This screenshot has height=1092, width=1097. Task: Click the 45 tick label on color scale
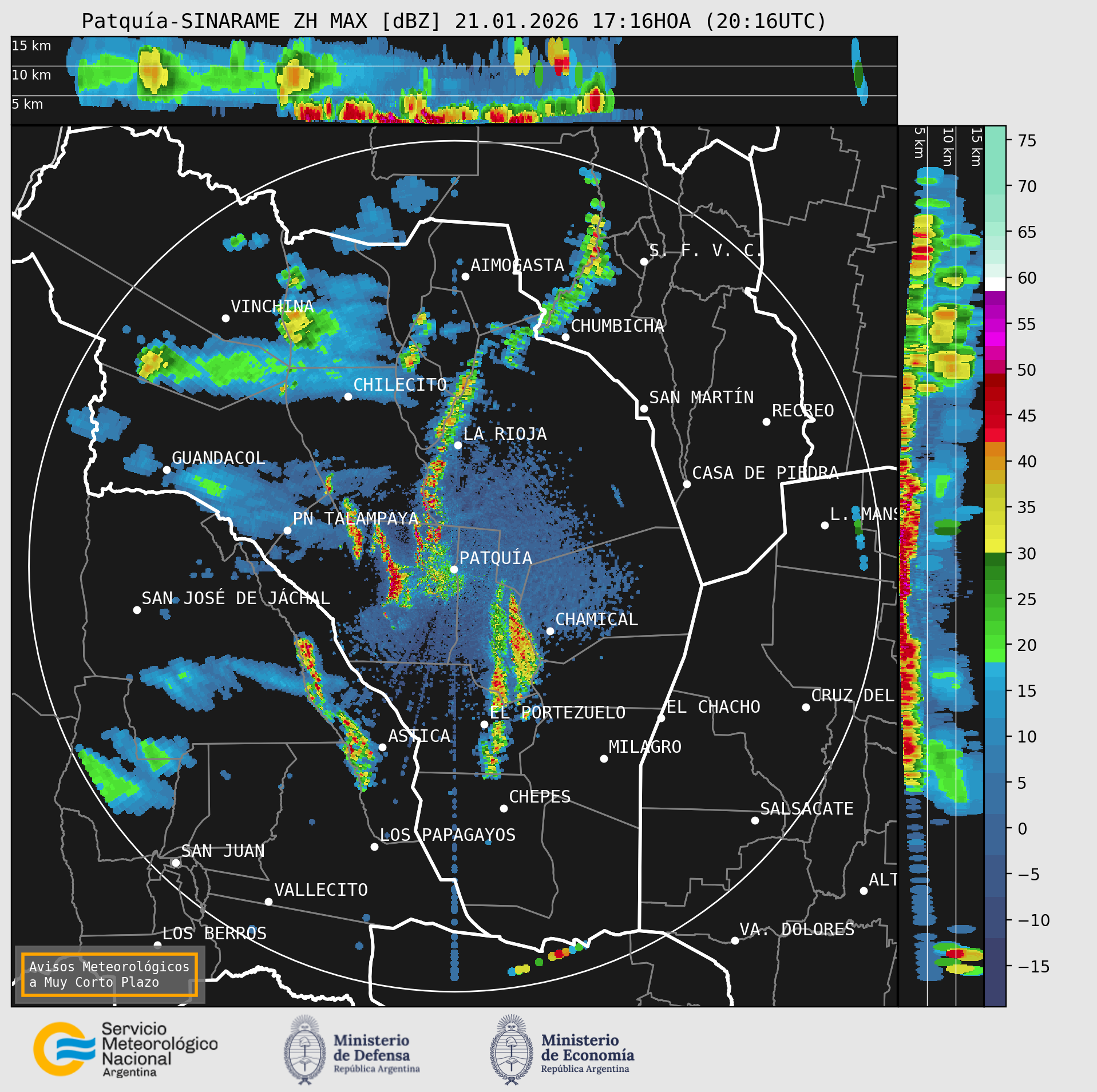pyautogui.click(x=1027, y=416)
